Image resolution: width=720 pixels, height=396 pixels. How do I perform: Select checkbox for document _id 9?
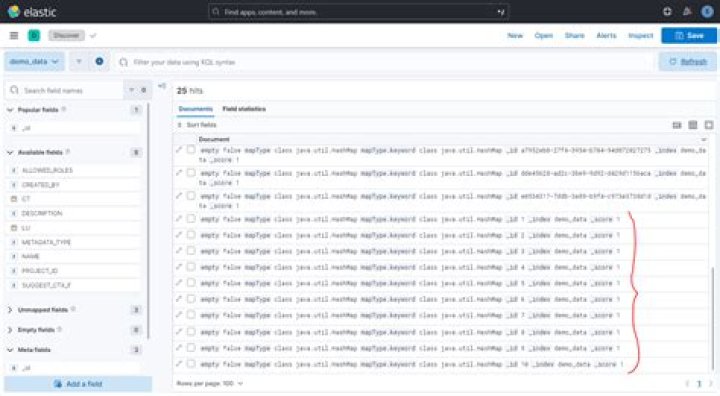click(x=191, y=348)
